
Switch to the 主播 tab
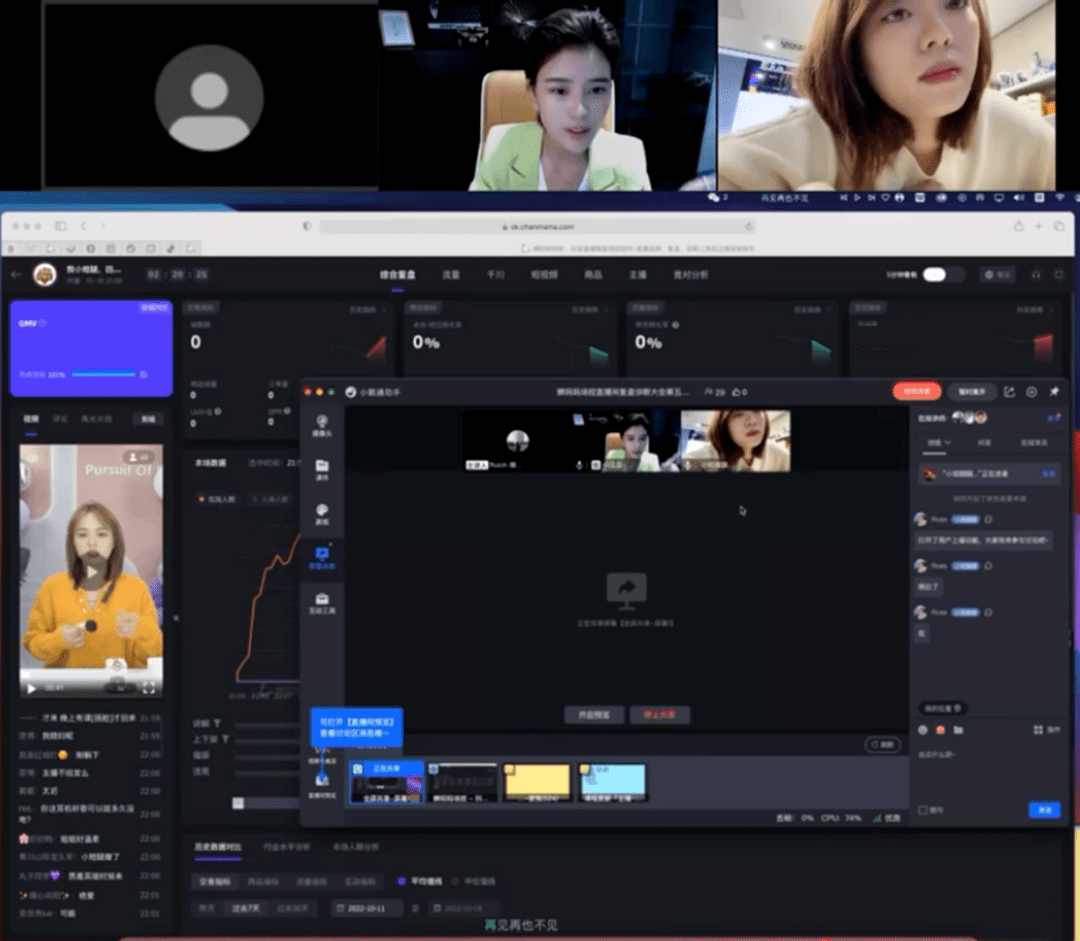click(x=637, y=275)
